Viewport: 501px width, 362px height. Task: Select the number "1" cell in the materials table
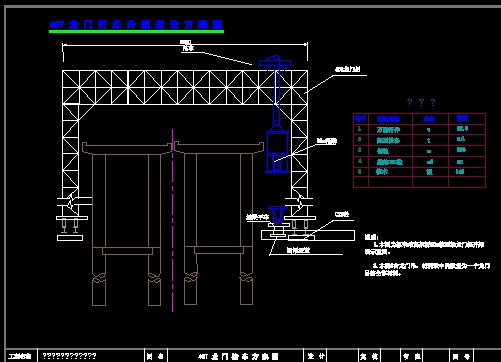pos(360,129)
